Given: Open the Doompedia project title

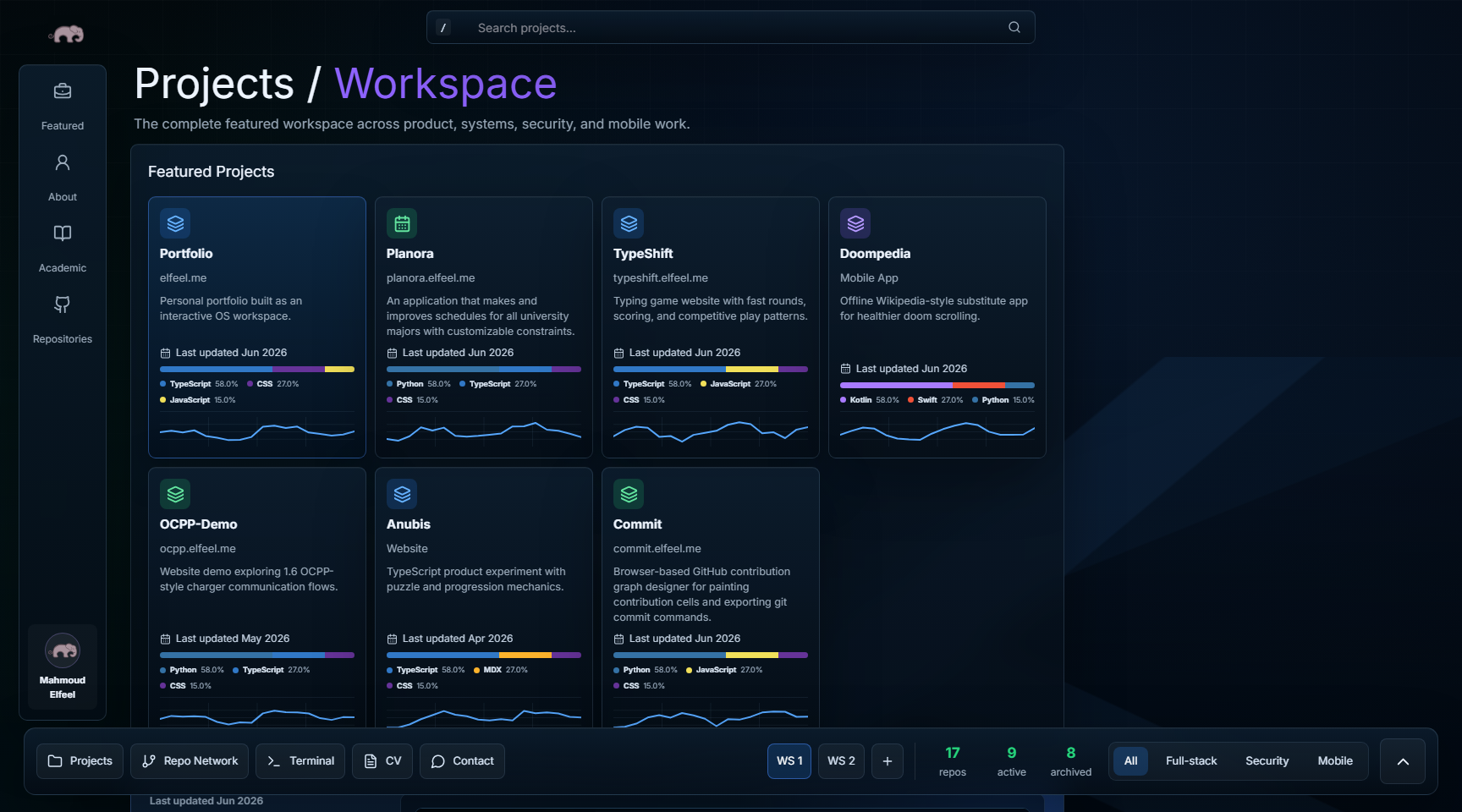Looking at the screenshot, I should tap(875, 254).
